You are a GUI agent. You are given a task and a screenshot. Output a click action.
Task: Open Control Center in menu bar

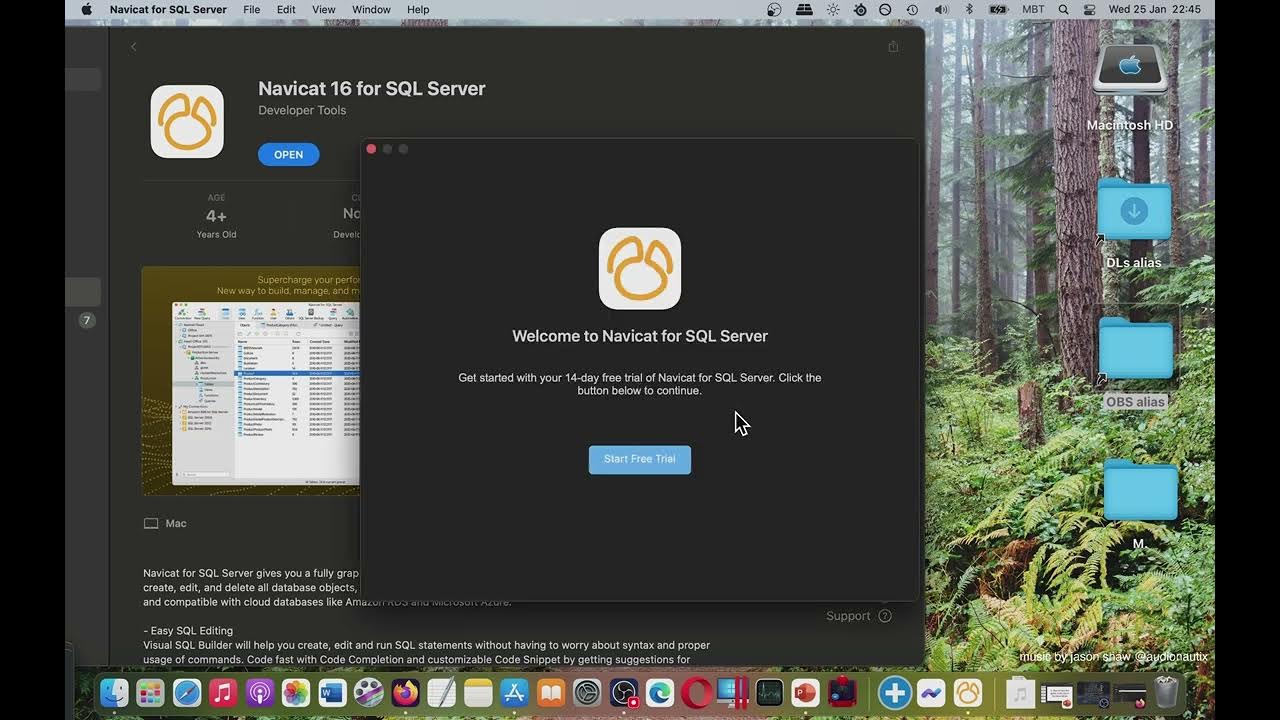click(x=1088, y=9)
